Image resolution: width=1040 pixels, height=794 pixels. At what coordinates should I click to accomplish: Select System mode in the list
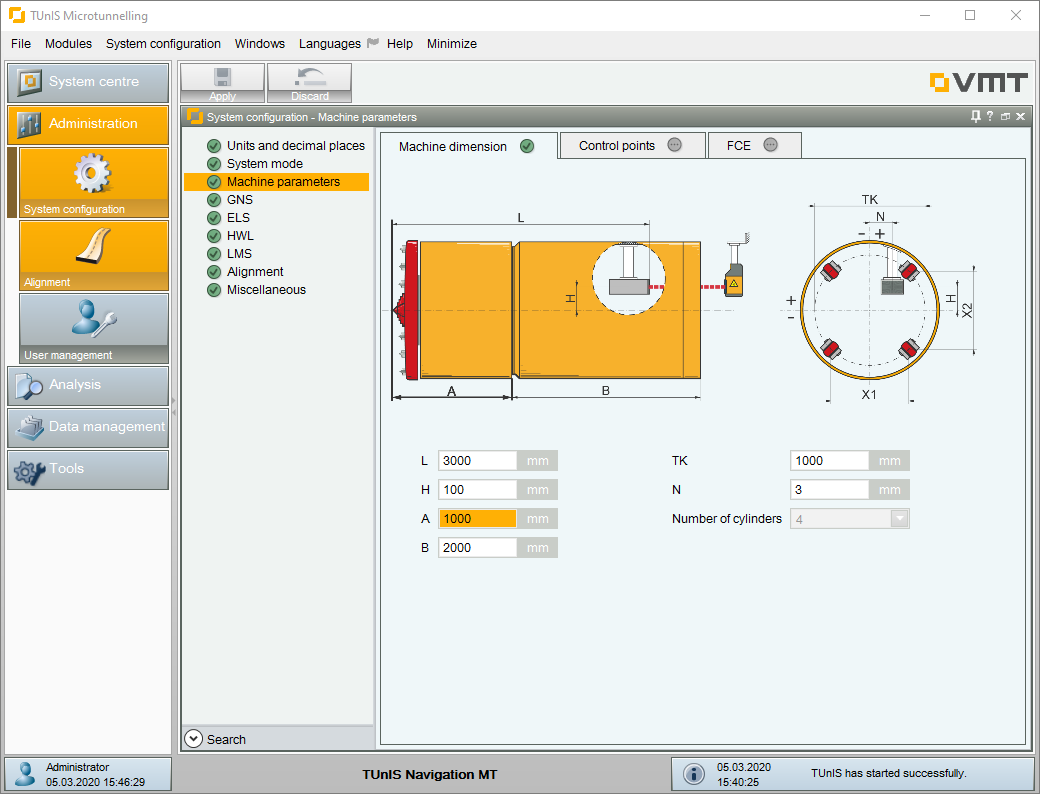click(265, 164)
